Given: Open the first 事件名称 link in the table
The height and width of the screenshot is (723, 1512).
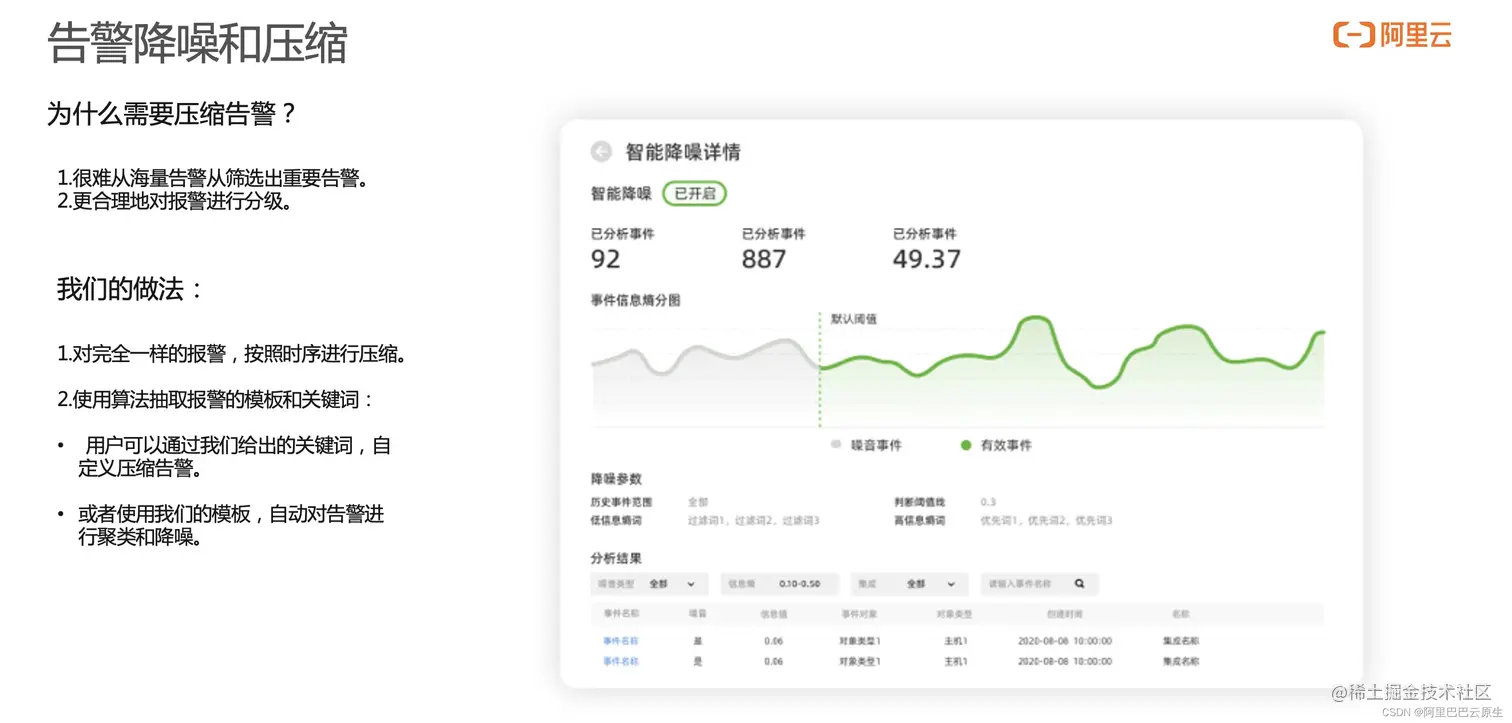Looking at the screenshot, I should point(622,639).
